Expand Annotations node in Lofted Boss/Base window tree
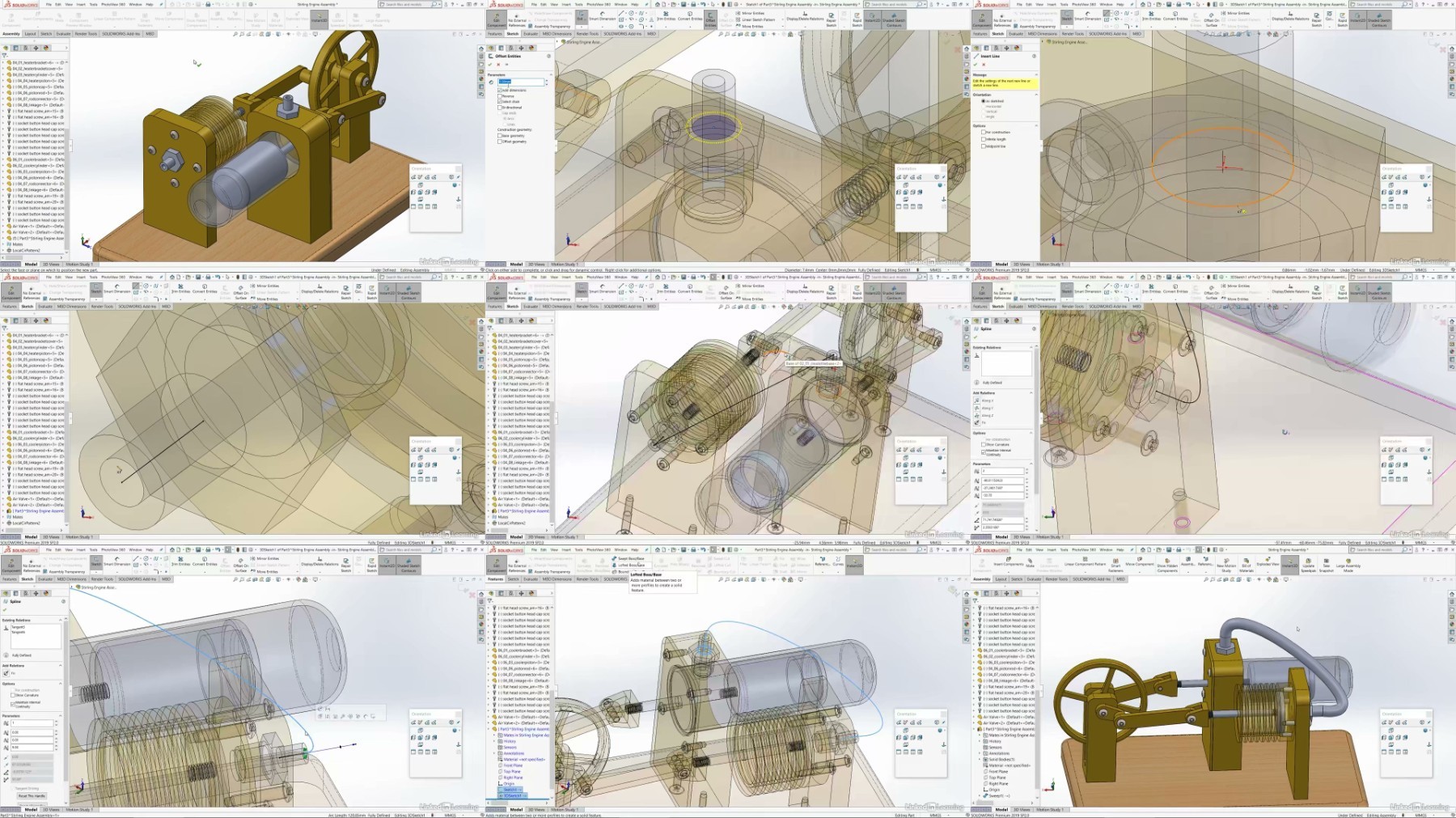This screenshot has height=818, width=1456. click(x=496, y=753)
